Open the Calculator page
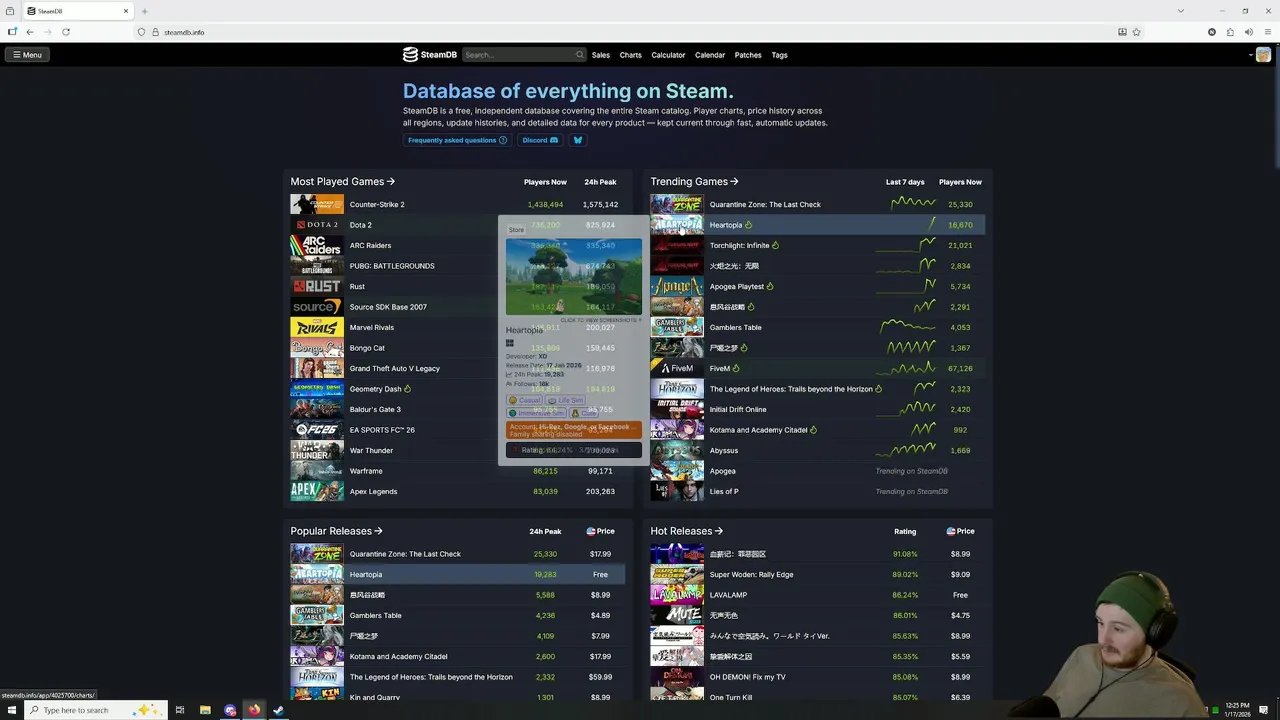The width and height of the screenshot is (1280, 720). click(668, 55)
